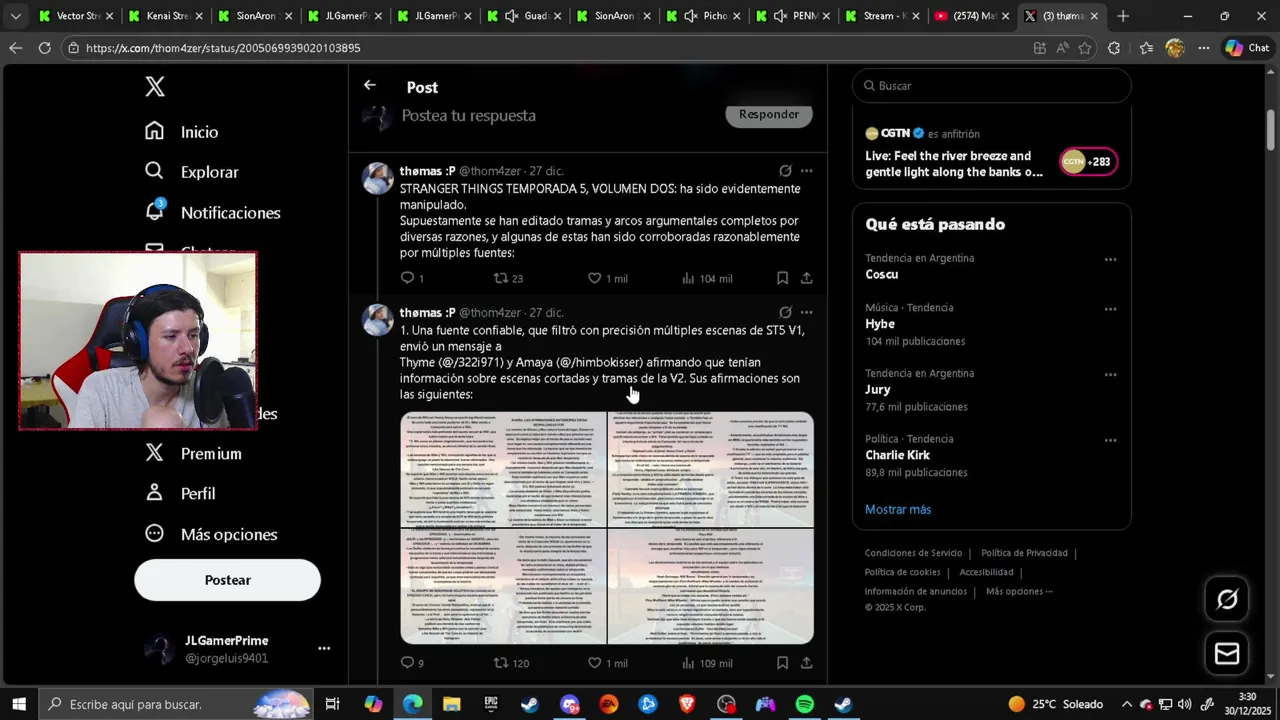
Task: Open options for Hybe trend
Action: (x=1110, y=309)
